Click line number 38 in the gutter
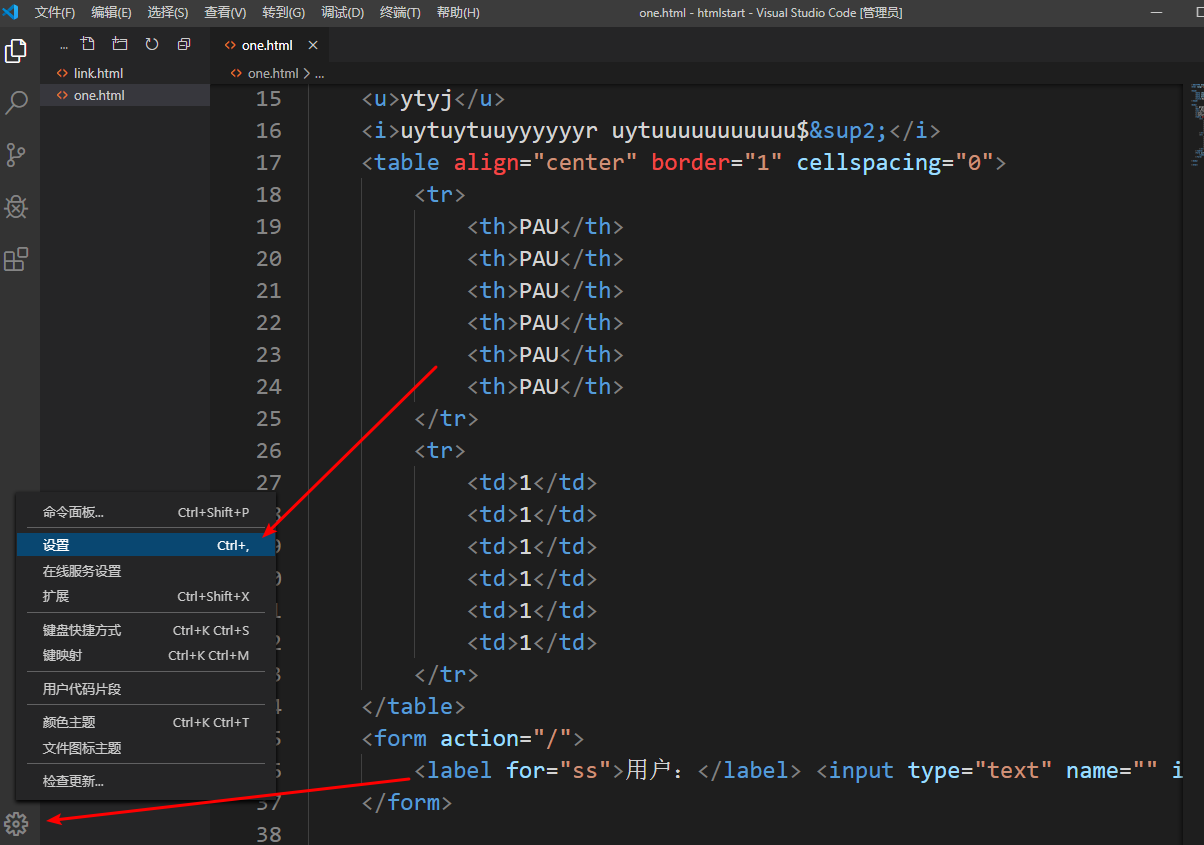 pos(269,834)
